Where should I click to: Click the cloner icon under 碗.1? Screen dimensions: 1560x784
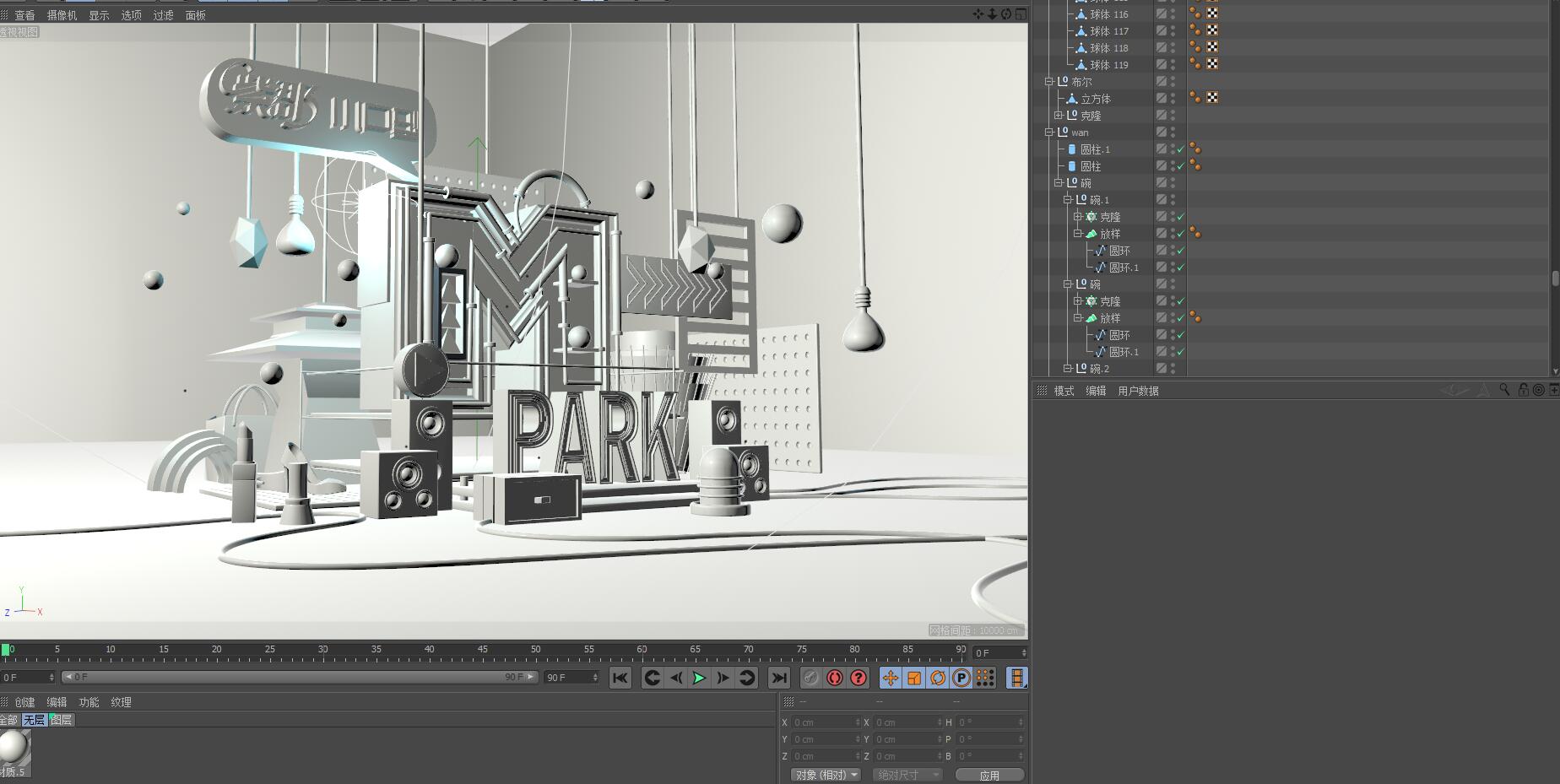tap(1091, 217)
